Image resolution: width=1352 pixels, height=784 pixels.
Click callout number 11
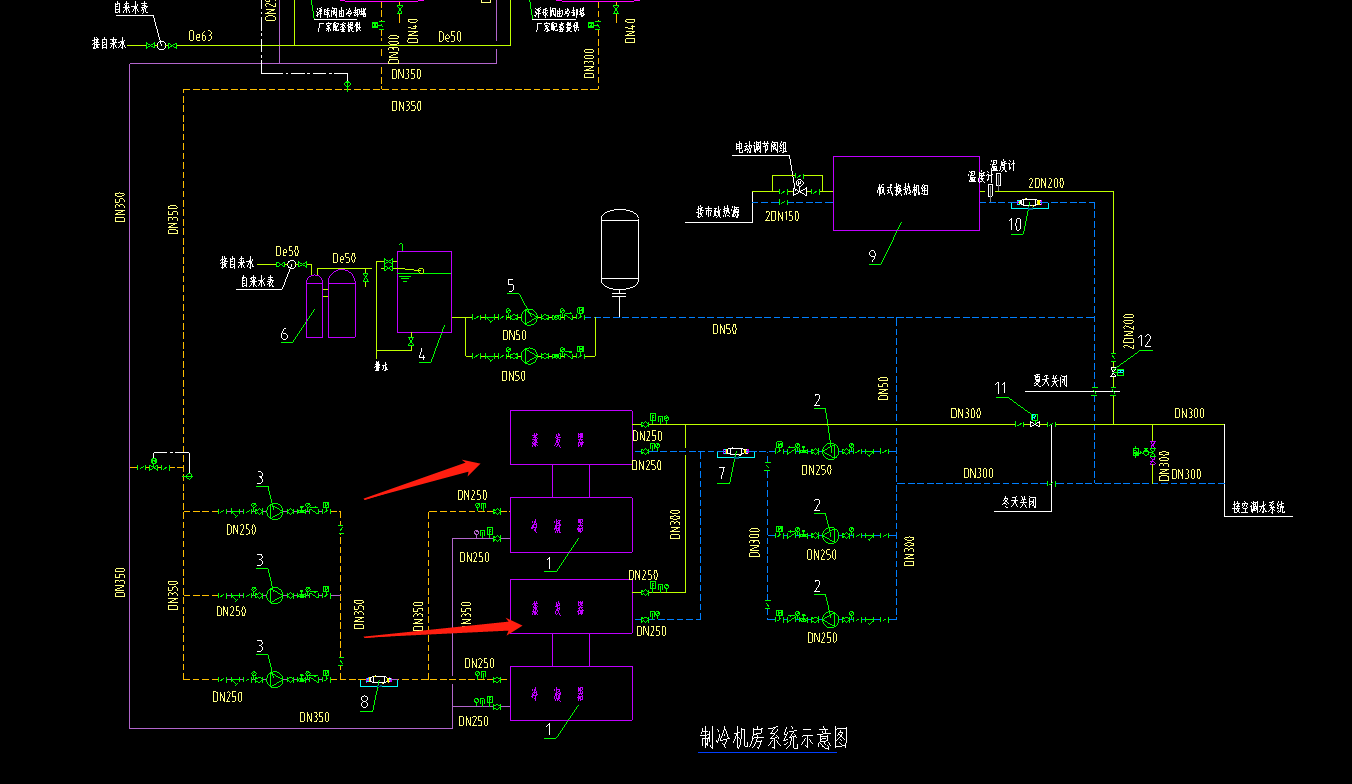pos(1001,388)
